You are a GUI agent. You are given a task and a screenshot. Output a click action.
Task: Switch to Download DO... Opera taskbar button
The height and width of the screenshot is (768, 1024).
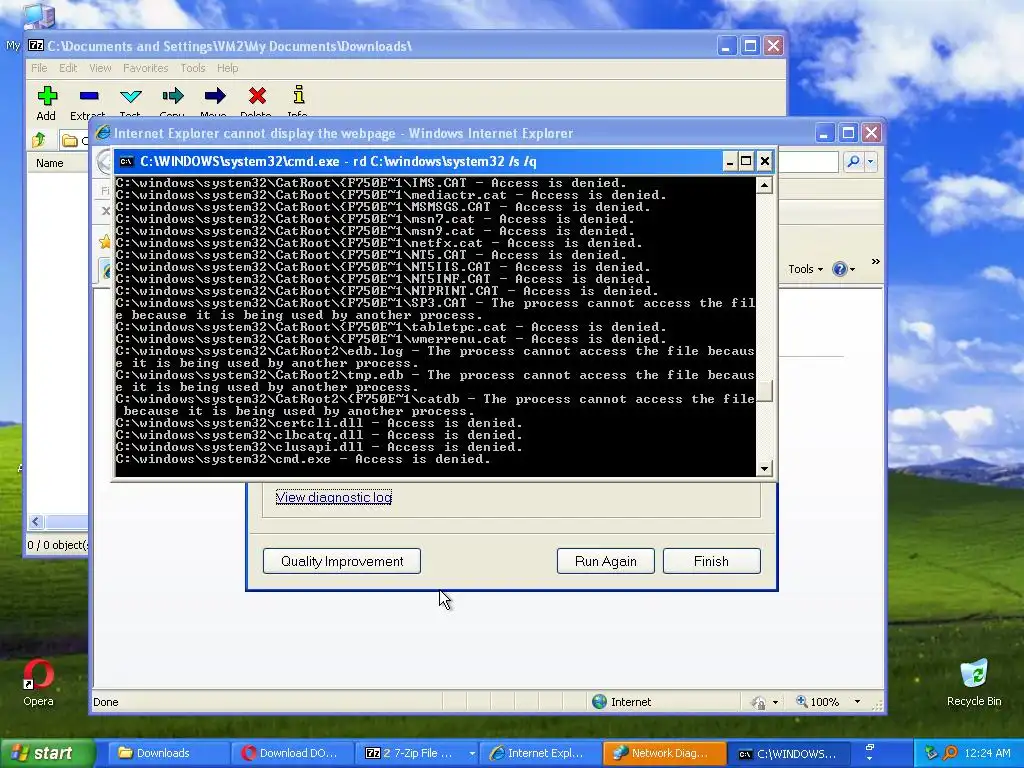point(293,754)
